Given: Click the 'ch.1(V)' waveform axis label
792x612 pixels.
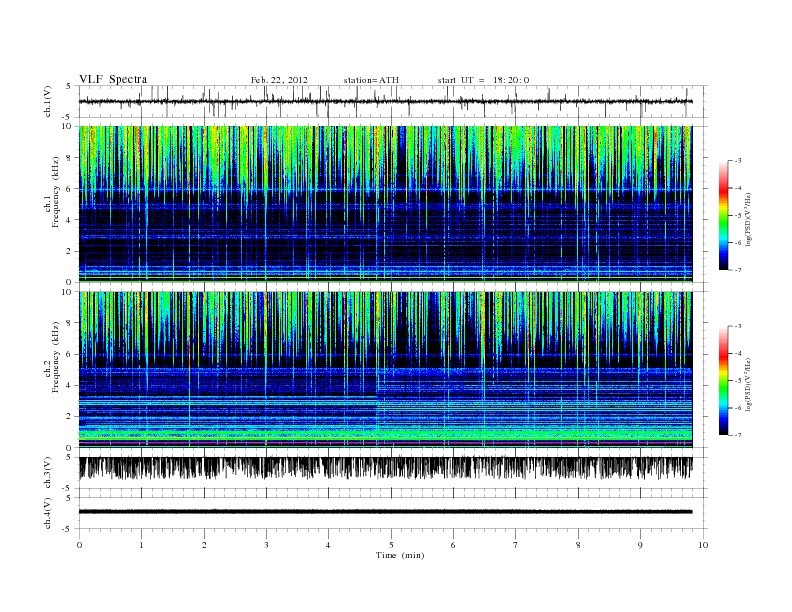Looking at the screenshot, I should pos(47,101).
